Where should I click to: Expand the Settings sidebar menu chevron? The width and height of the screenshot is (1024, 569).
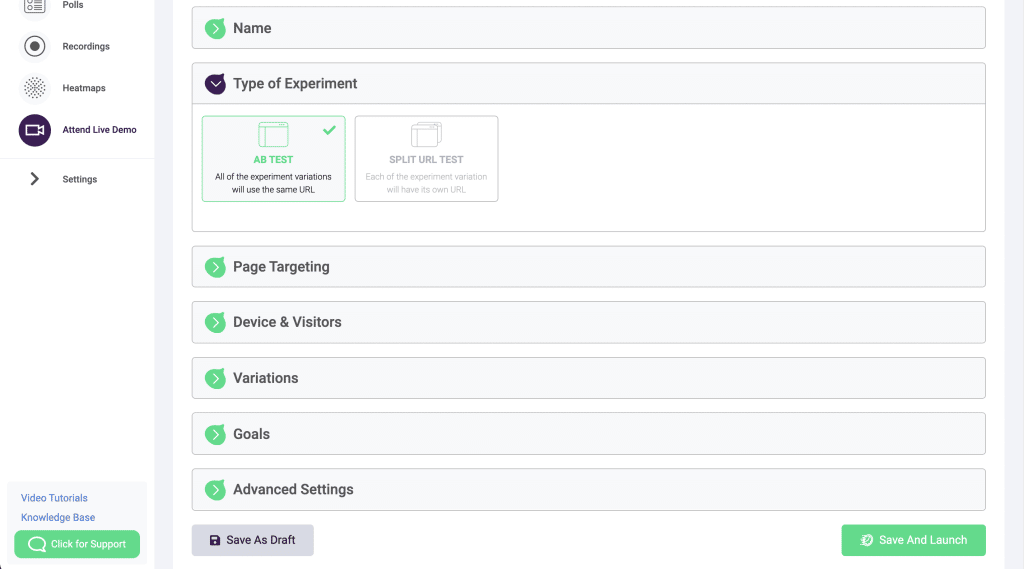pyautogui.click(x=35, y=179)
